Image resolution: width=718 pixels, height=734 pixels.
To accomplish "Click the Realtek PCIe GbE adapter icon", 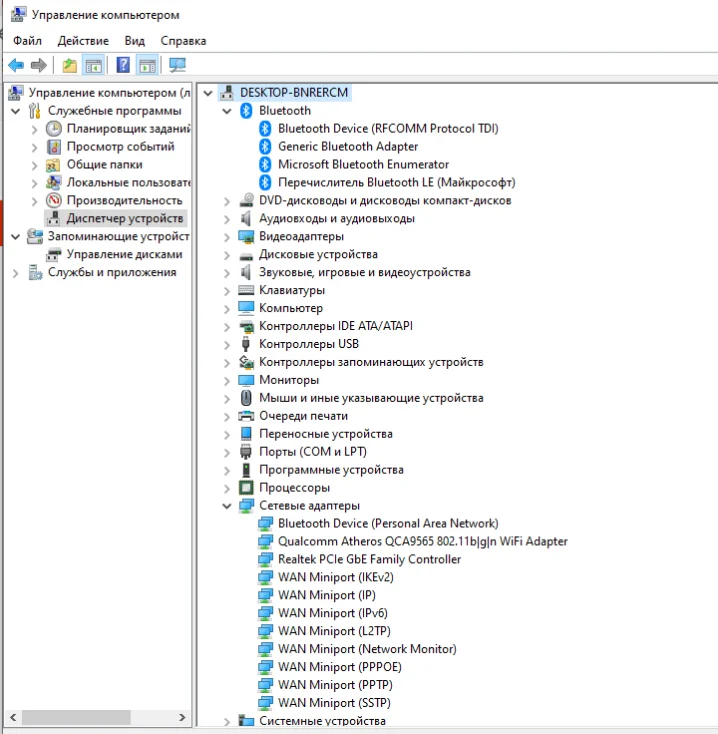I will click(265, 559).
